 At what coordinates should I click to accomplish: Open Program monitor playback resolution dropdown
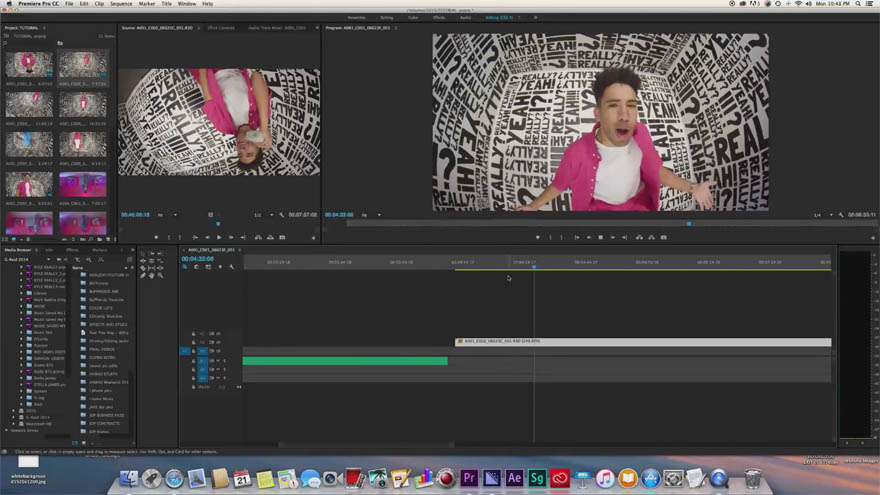point(823,215)
